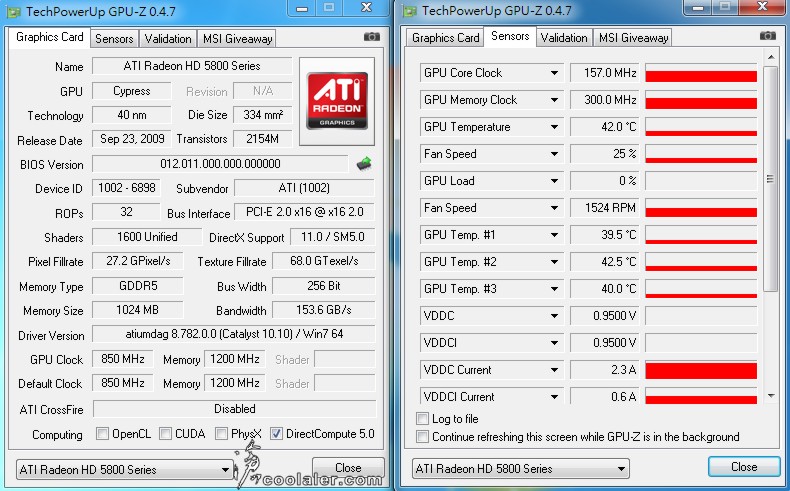The image size is (790, 491).
Task: Click scrollbar down arrow in Sensors window
Action: click(x=771, y=396)
